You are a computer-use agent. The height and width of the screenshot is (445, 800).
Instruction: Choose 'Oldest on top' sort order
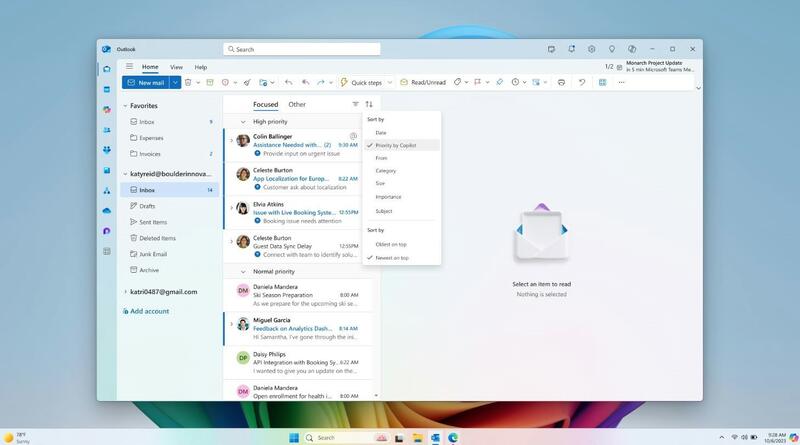tap(390, 244)
